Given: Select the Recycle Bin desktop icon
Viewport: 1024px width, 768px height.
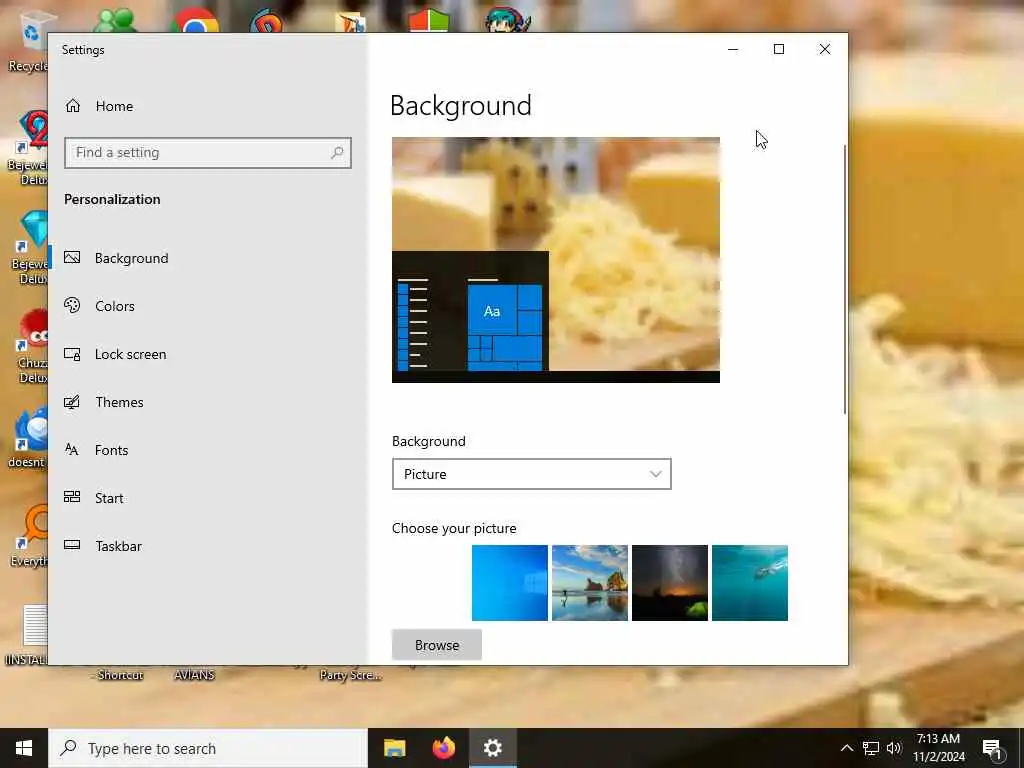Looking at the screenshot, I should [29, 42].
